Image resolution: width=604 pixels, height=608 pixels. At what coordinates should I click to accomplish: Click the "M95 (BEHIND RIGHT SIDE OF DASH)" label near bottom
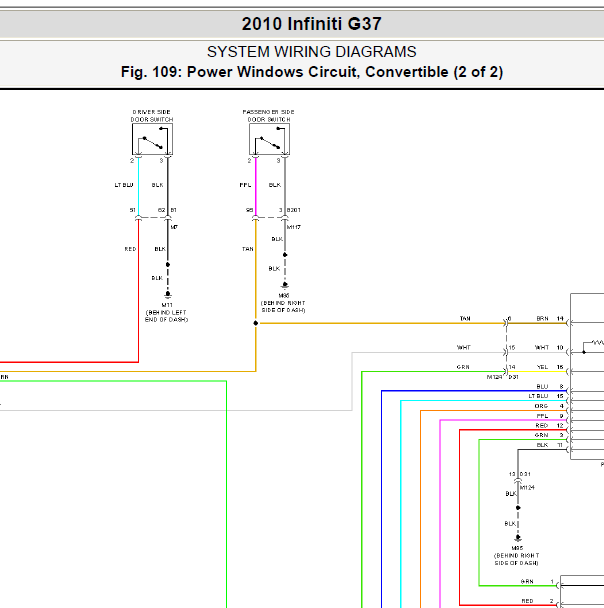[516, 555]
